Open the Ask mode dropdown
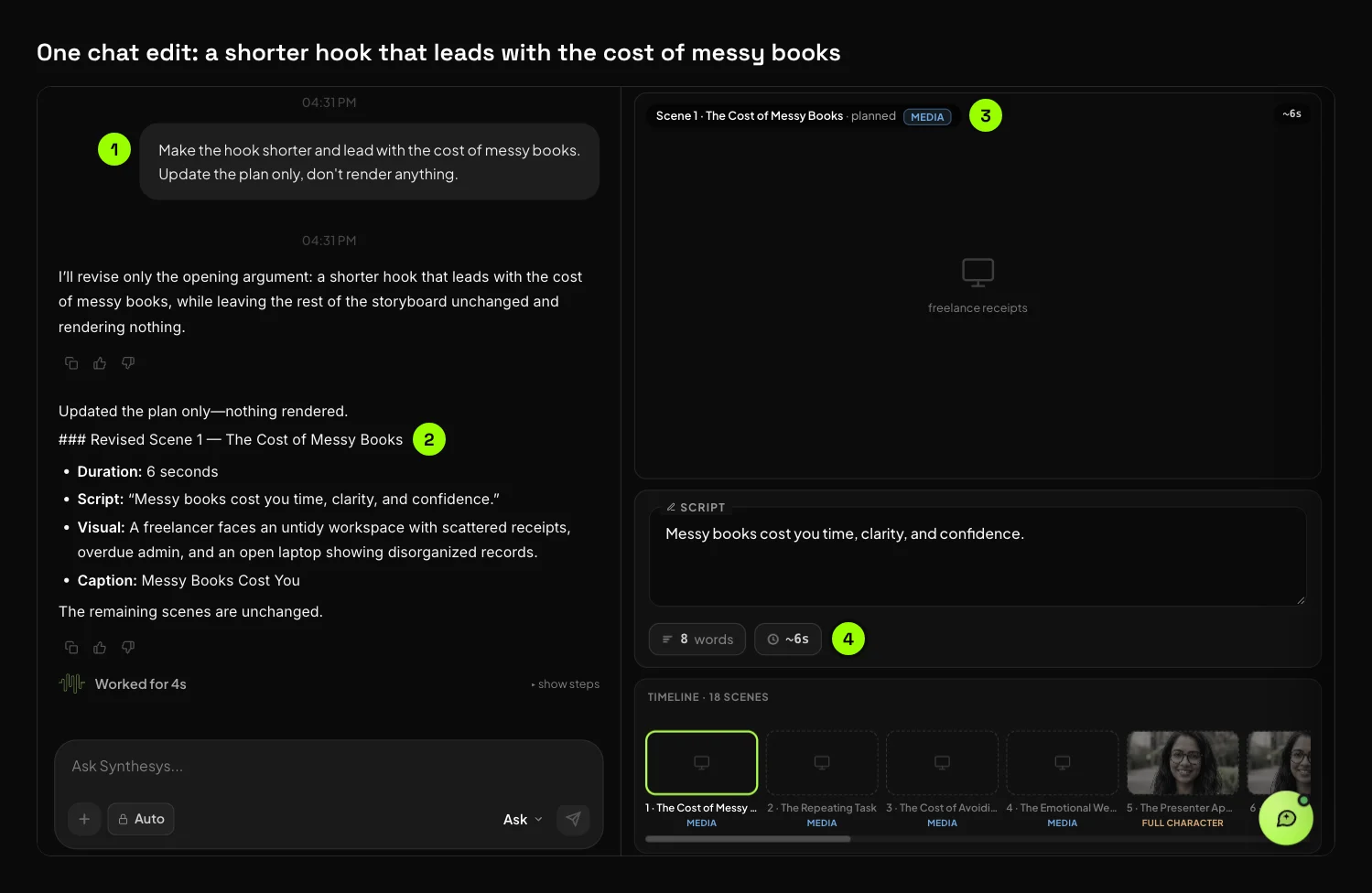Viewport: 1372px width, 893px height. click(523, 820)
